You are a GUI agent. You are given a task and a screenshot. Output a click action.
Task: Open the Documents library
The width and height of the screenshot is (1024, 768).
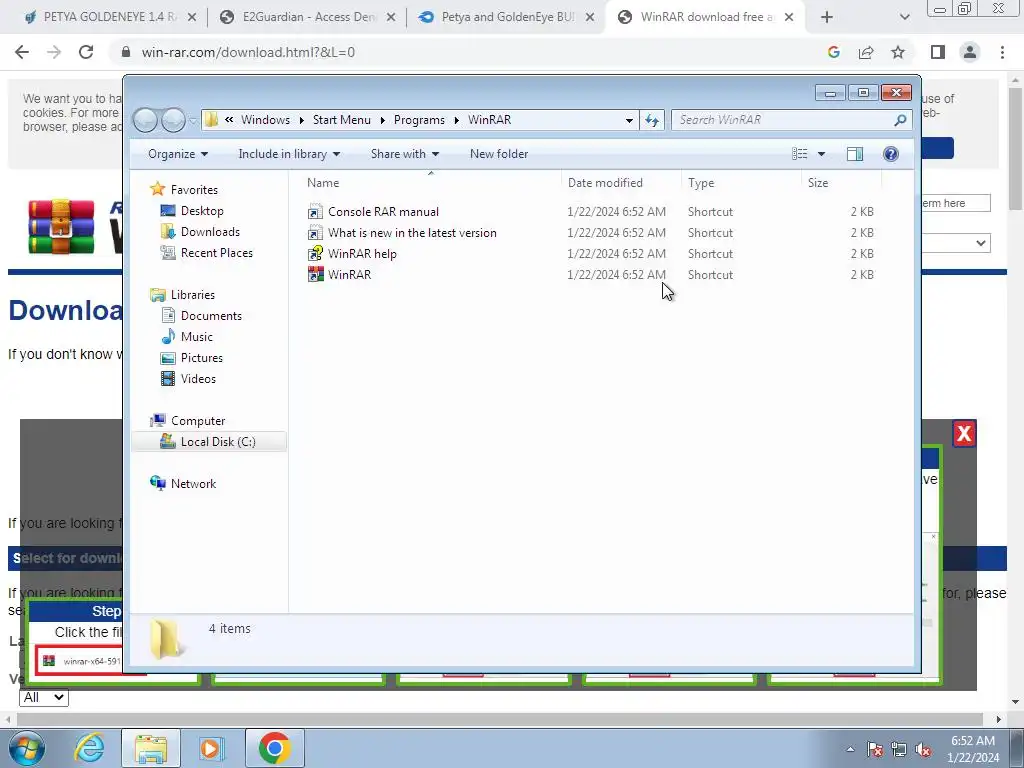click(x=211, y=315)
